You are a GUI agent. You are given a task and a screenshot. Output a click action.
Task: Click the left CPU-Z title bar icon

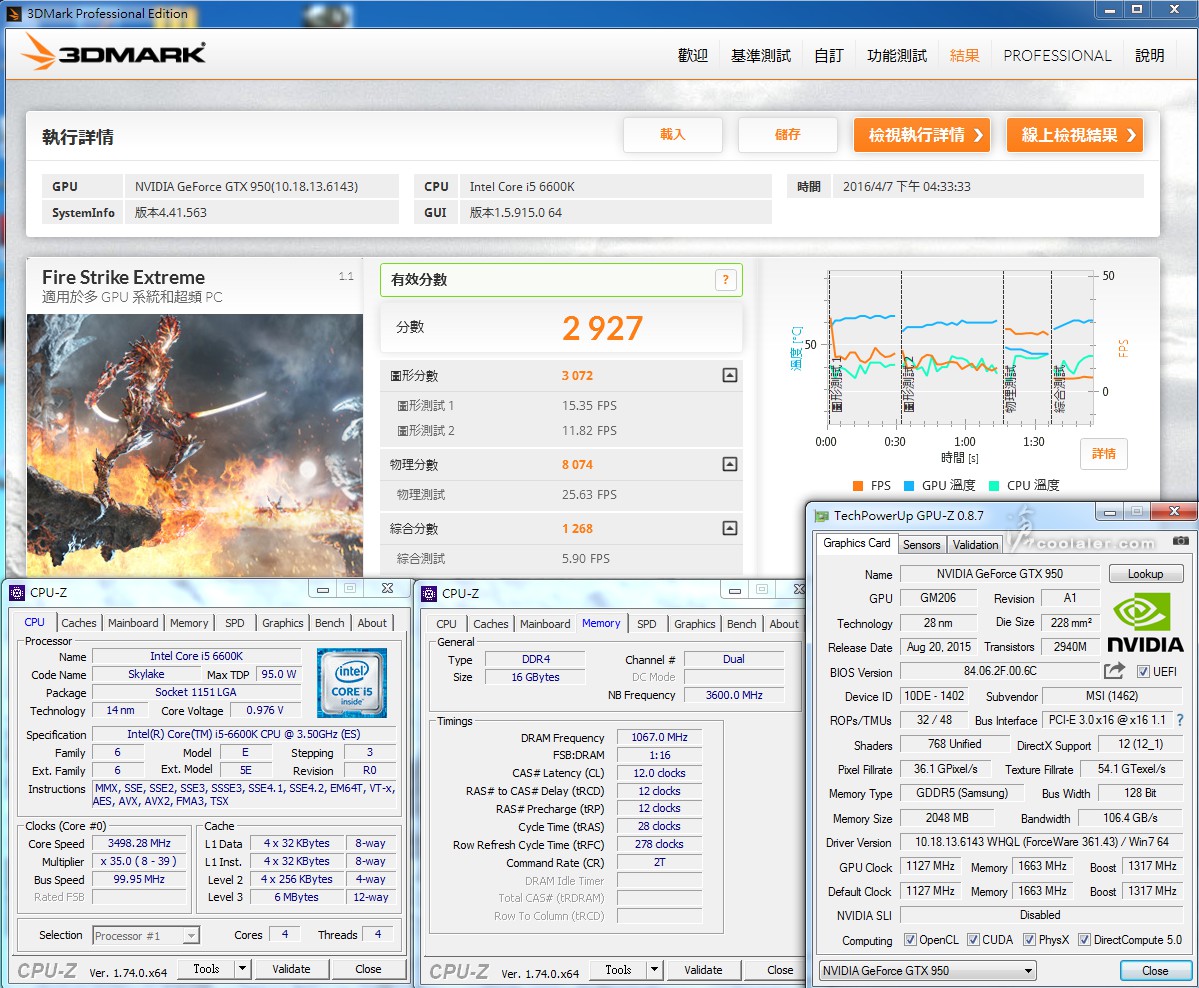17,593
